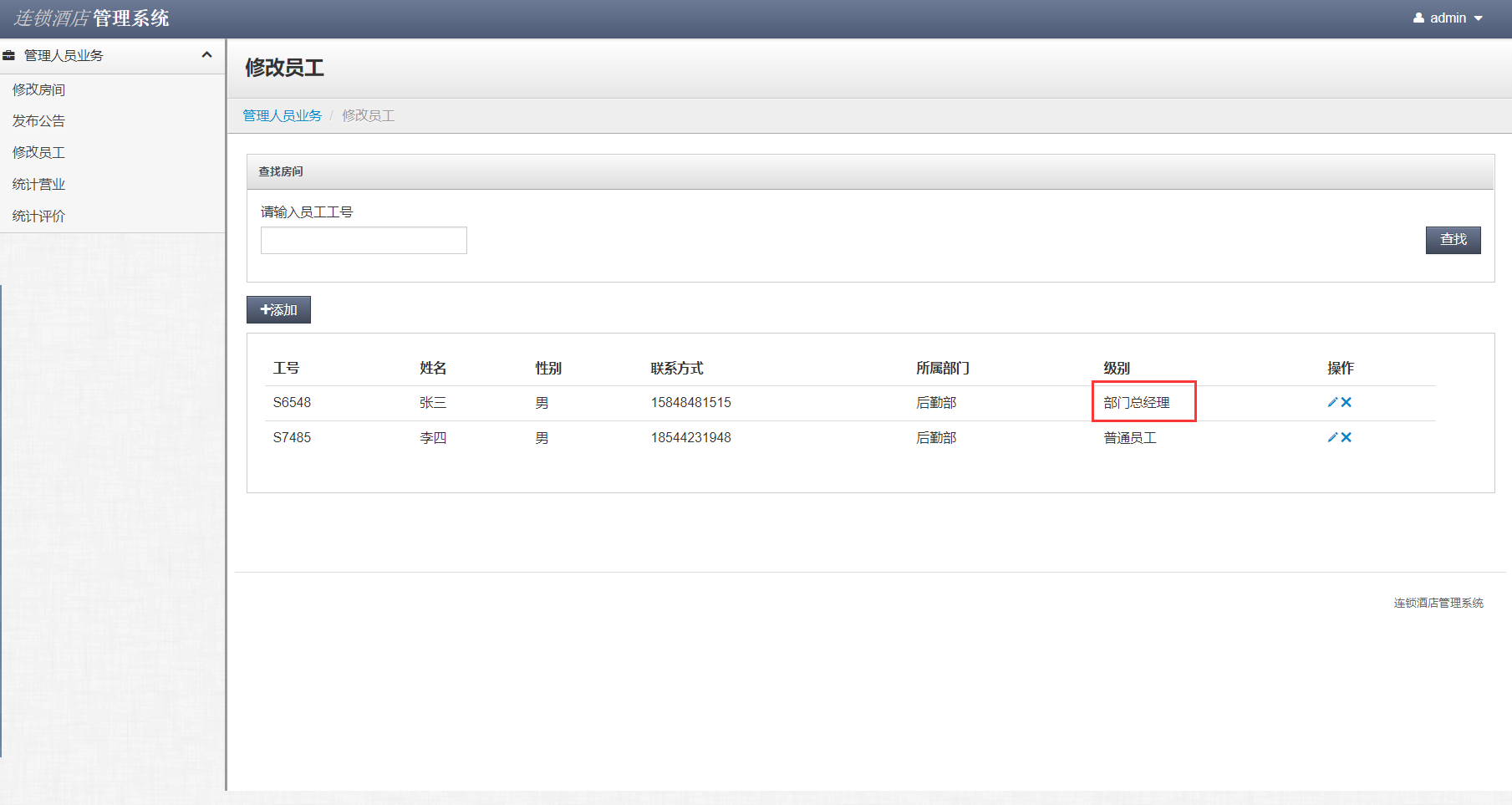Image resolution: width=1512 pixels, height=805 pixels.
Task: Edit employee S6548 with pencil icon
Action: (1332, 402)
